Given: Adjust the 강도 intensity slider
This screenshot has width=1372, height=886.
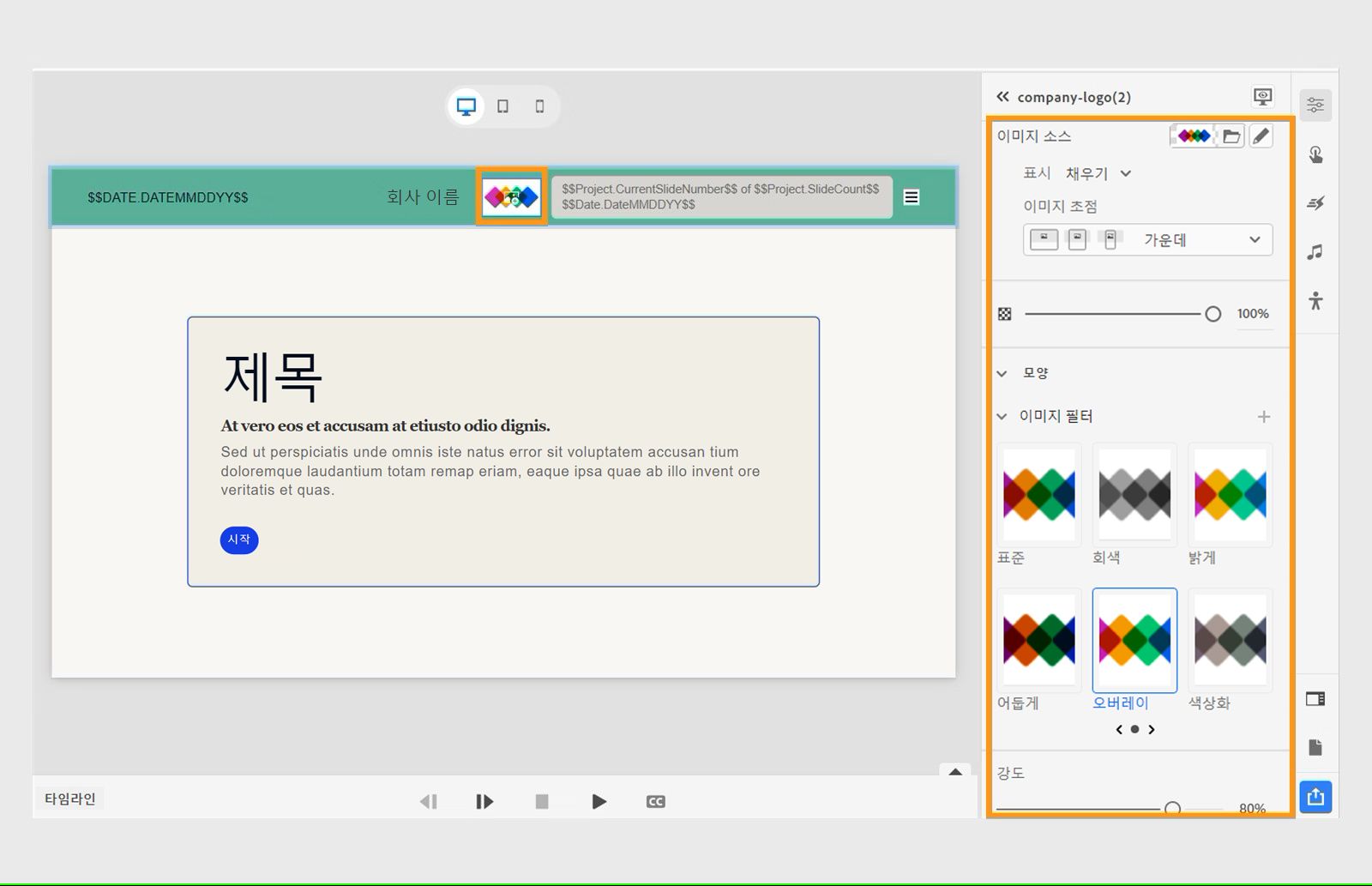Looking at the screenshot, I should (1175, 807).
